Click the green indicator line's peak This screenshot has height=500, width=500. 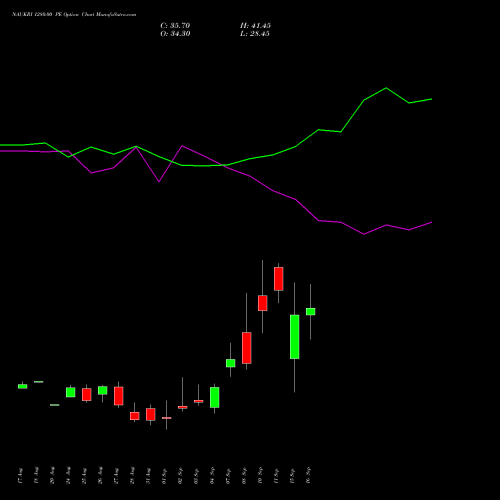[x=386, y=88]
